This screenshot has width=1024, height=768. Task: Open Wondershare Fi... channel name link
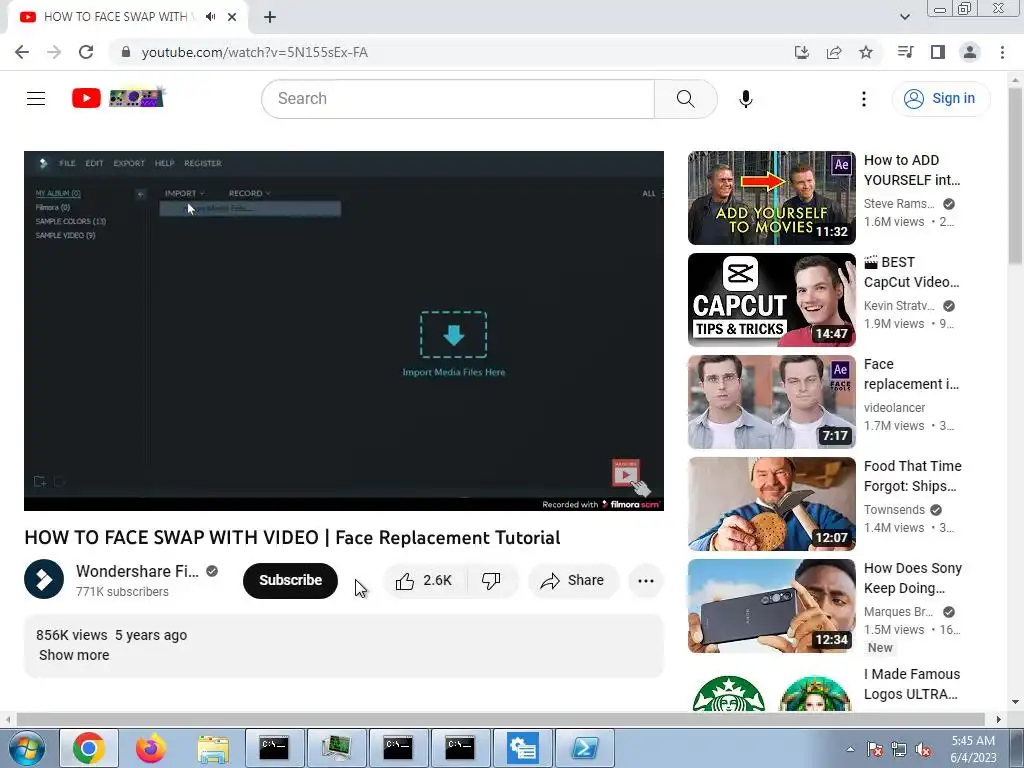pyautogui.click(x=137, y=571)
